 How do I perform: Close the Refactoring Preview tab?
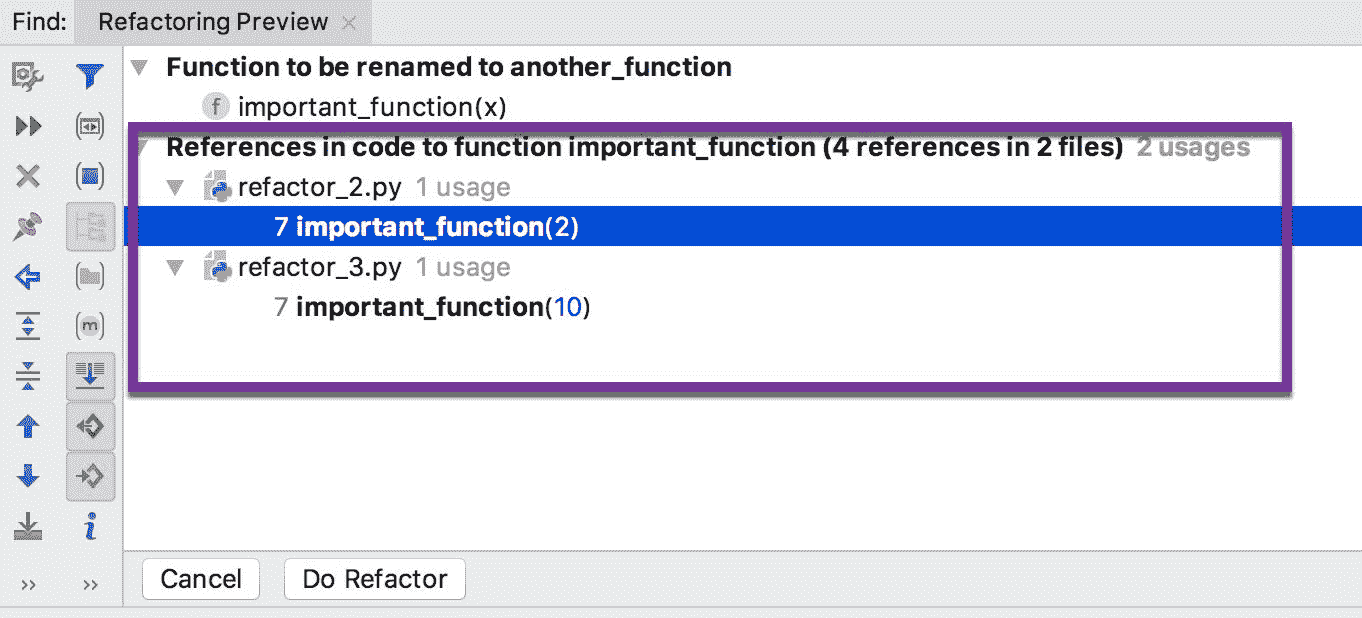(x=349, y=22)
